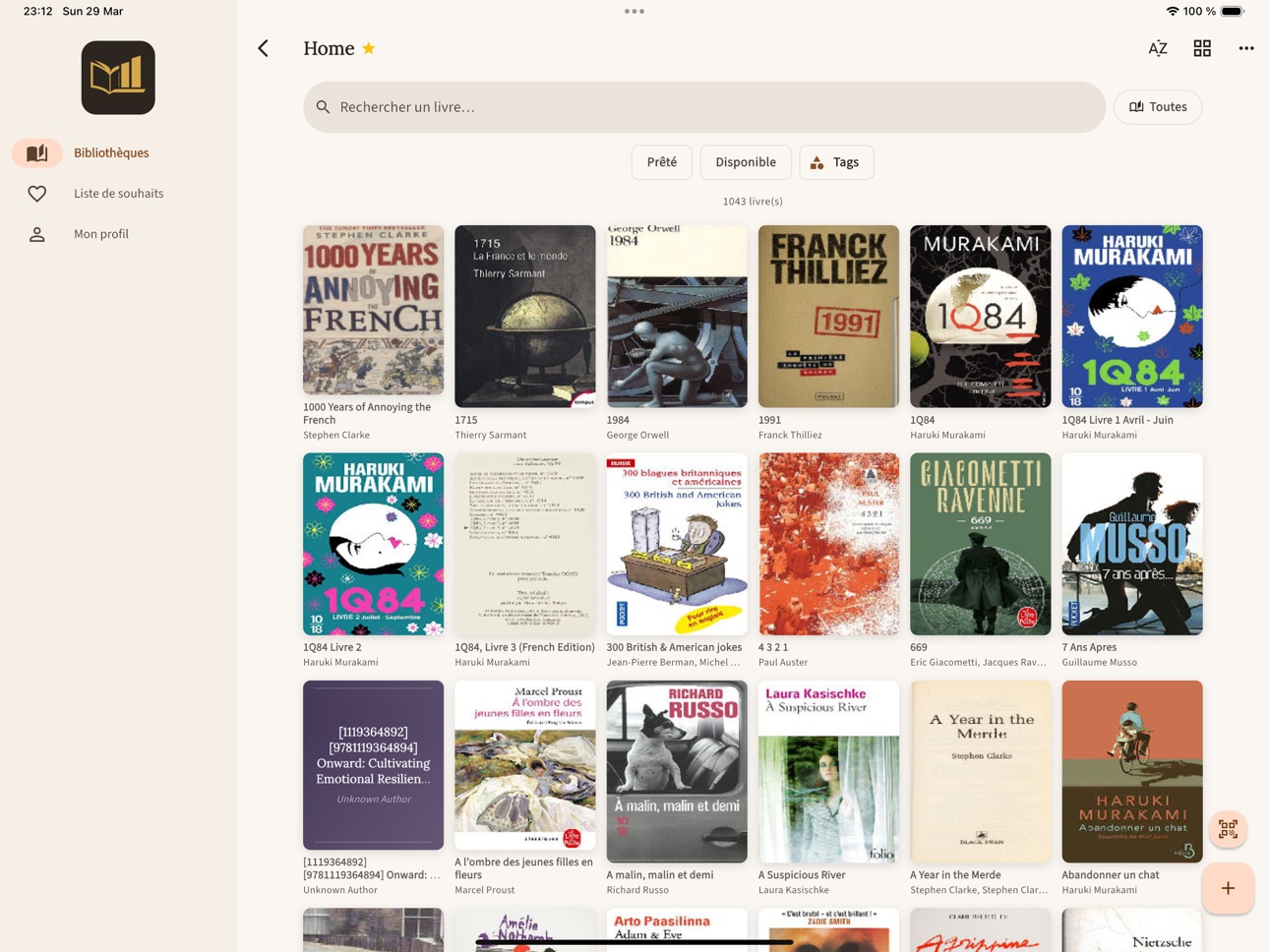Open the 1Q84 Livre 1 Avril - Juin cover
Viewport: 1269px width, 952px height.
tap(1132, 317)
